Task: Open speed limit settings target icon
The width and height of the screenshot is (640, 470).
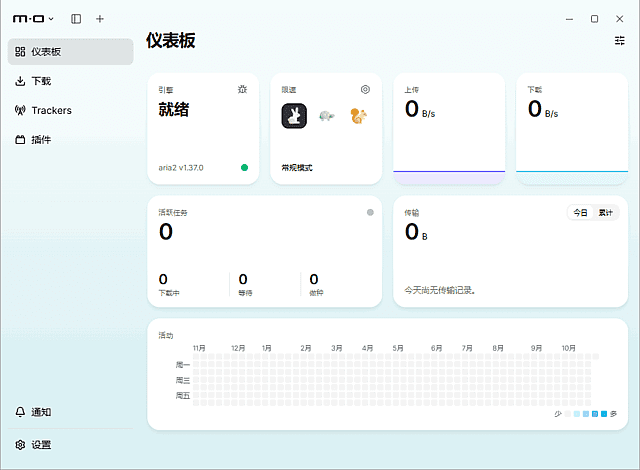Action: [365, 89]
